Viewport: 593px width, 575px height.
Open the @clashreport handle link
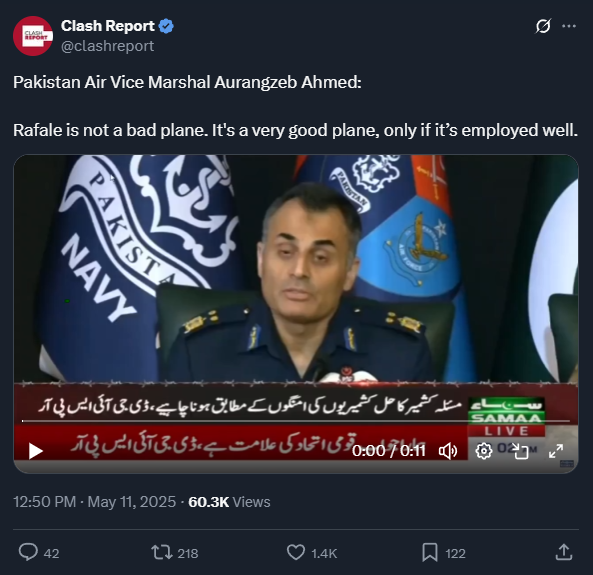[x=107, y=46]
